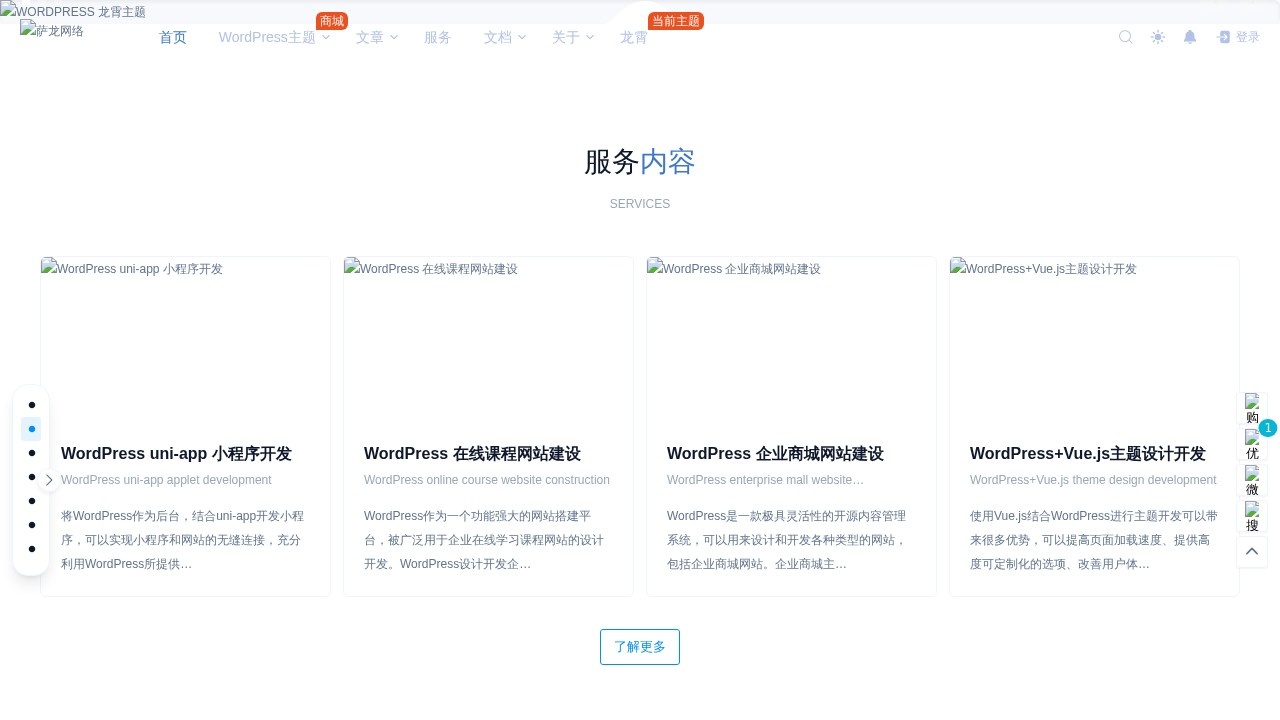The width and height of the screenshot is (1280, 720).
Task: Click the 萨龙网络 logo image
Action: [51, 31]
